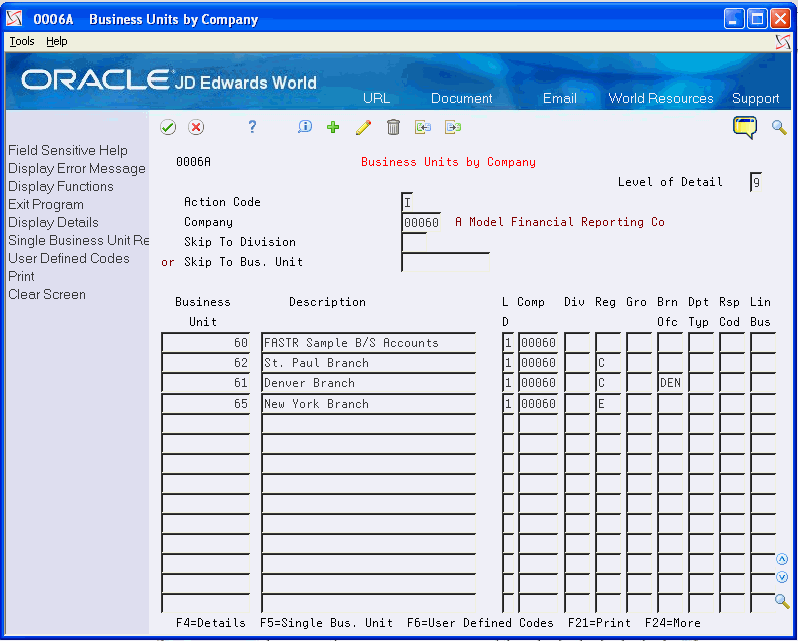Click Reg cell C in St. Paul row
The width and height of the screenshot is (798, 641).
(608, 363)
